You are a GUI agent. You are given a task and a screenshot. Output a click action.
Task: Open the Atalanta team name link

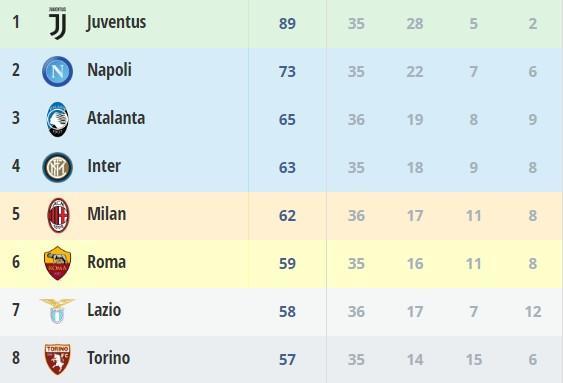(116, 118)
